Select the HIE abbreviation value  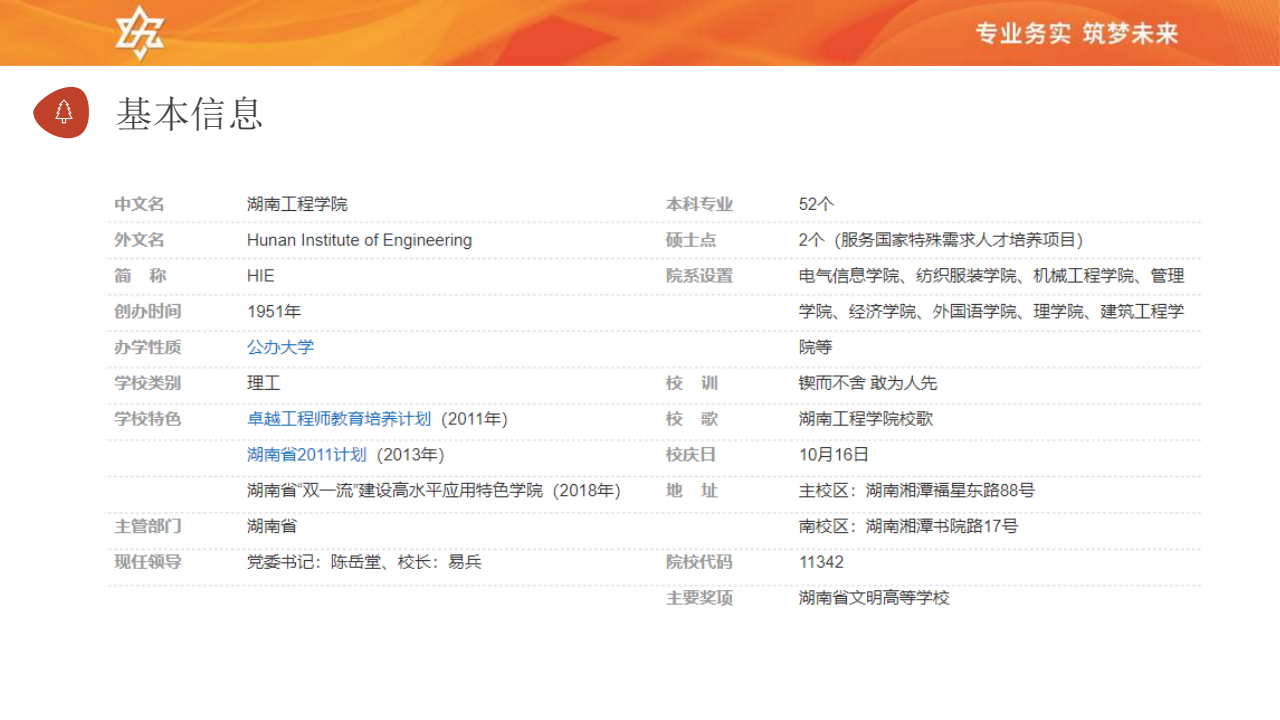(260, 276)
